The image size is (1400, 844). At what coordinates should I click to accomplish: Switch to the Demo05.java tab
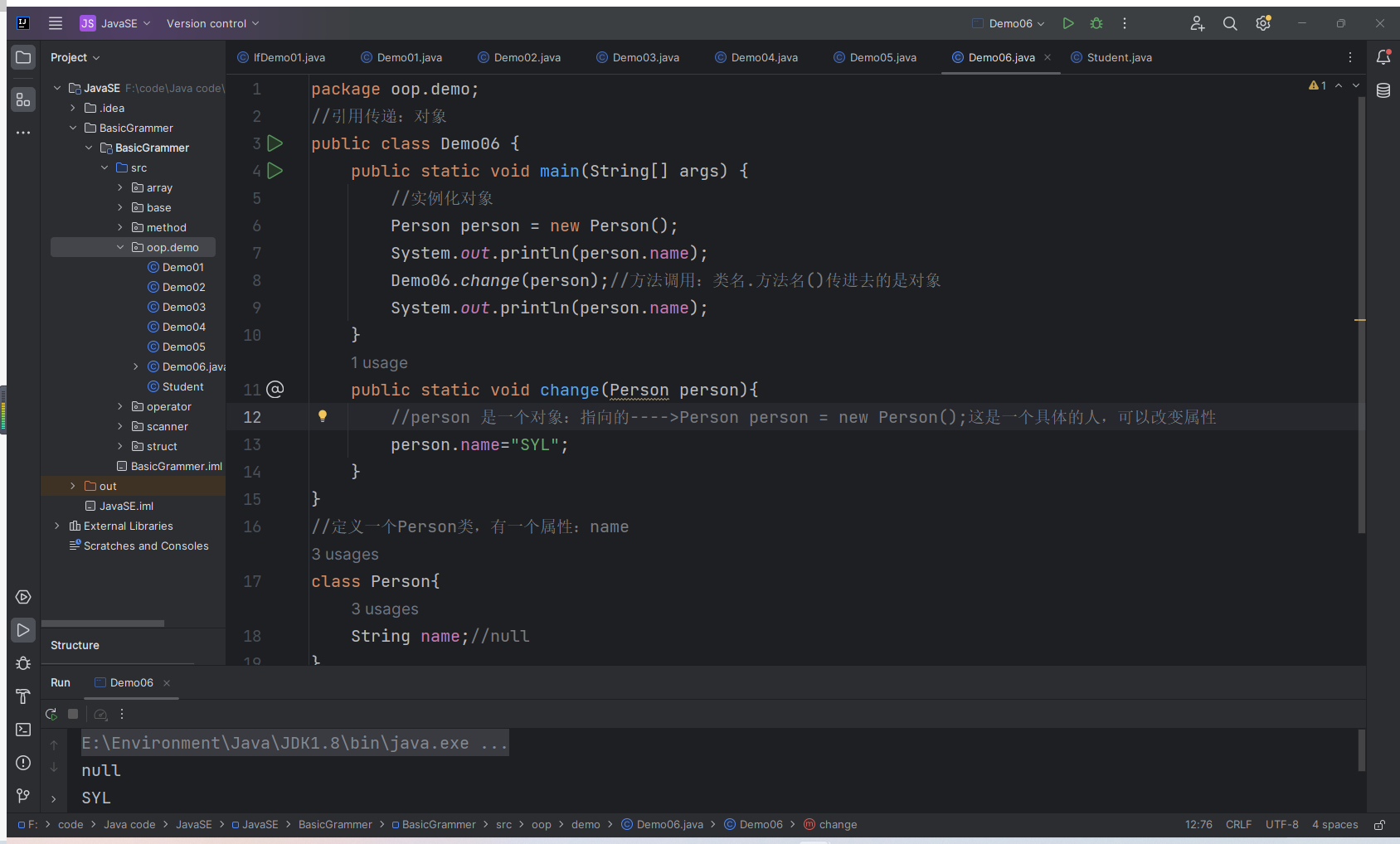875,57
